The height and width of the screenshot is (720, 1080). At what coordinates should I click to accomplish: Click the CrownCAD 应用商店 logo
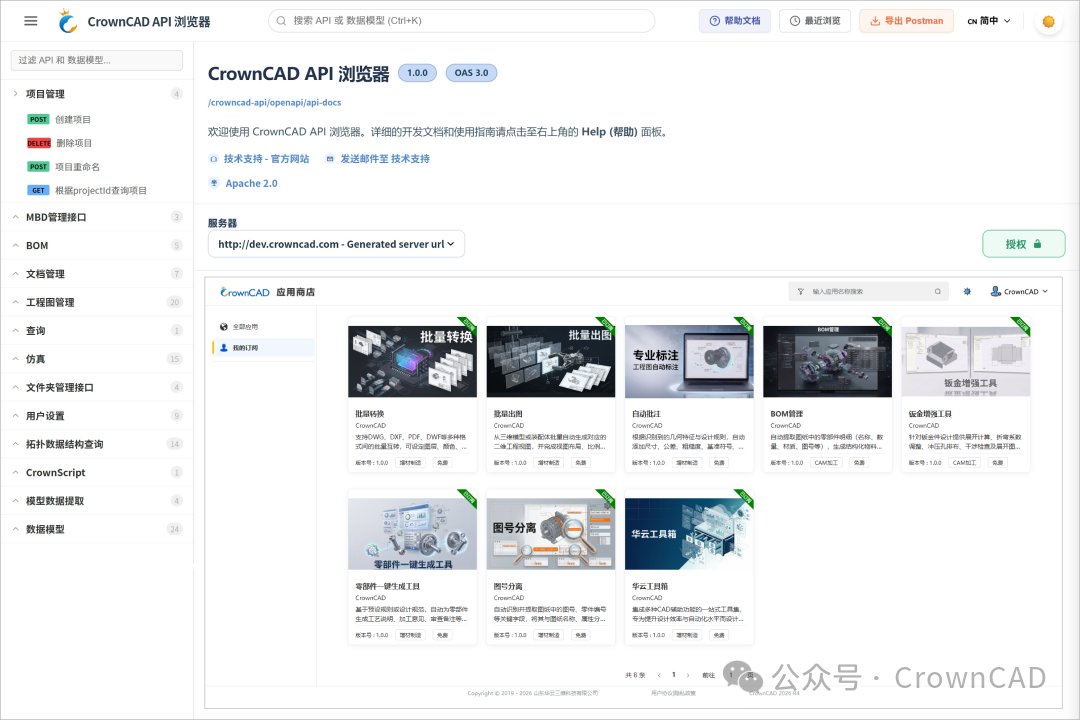click(x=267, y=292)
